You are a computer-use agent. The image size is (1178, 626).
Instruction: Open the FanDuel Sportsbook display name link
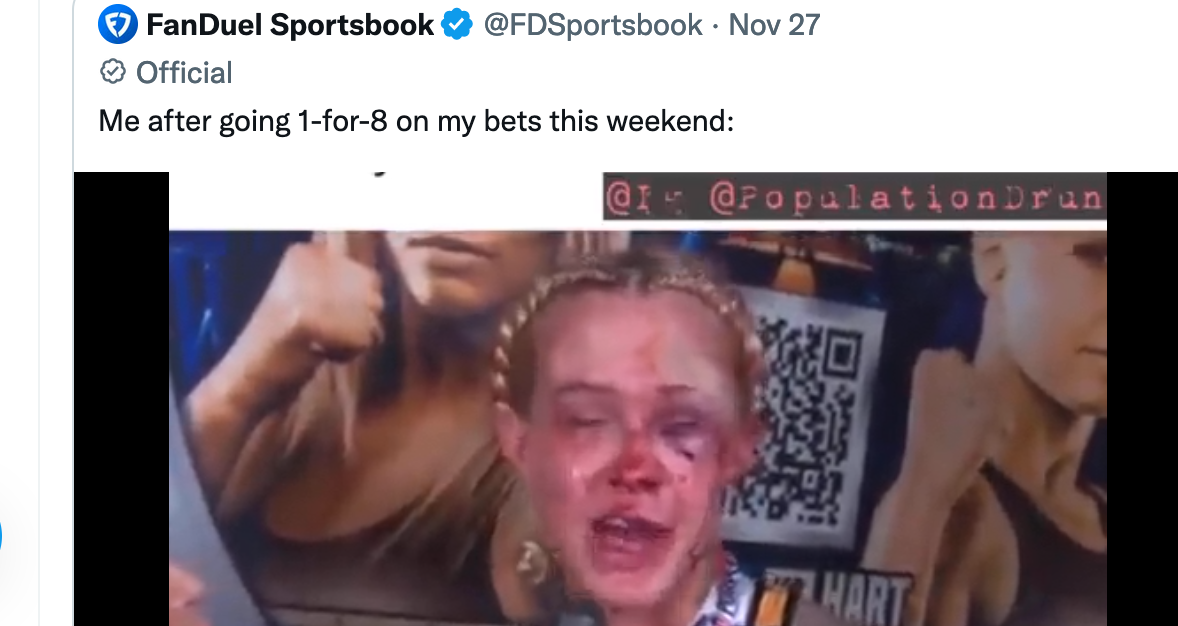(290, 25)
